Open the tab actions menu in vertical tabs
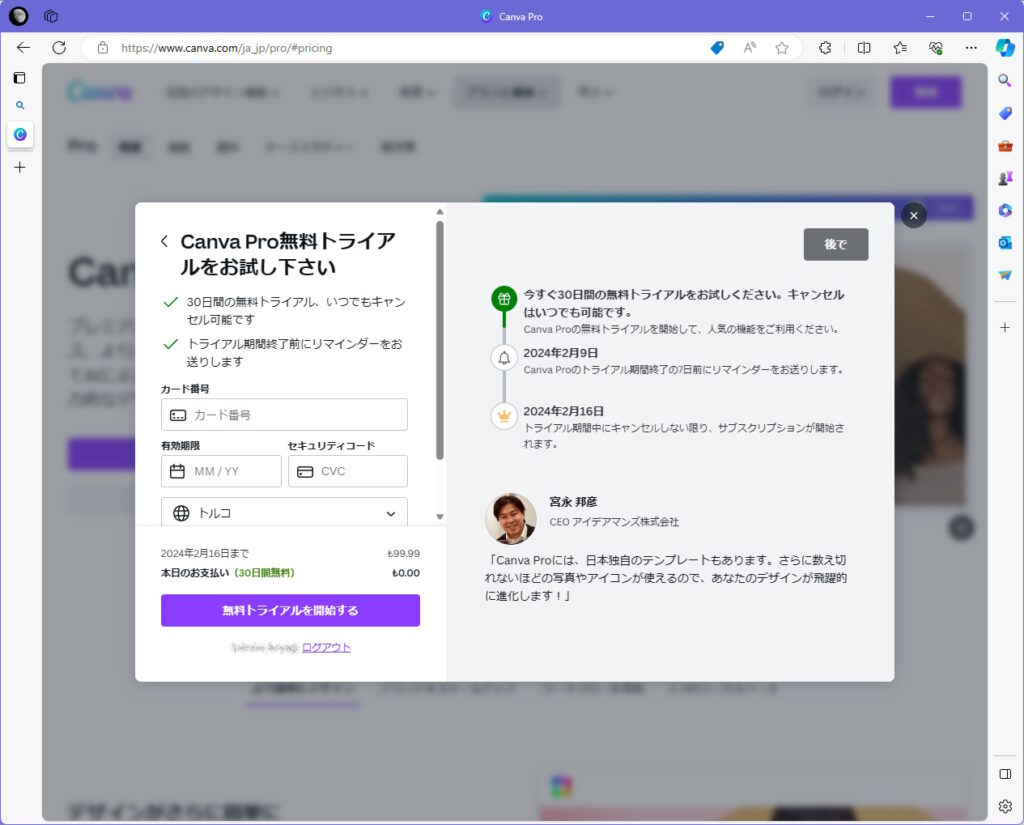Screen dimensions: 1024x825 pyautogui.click(x=20, y=78)
